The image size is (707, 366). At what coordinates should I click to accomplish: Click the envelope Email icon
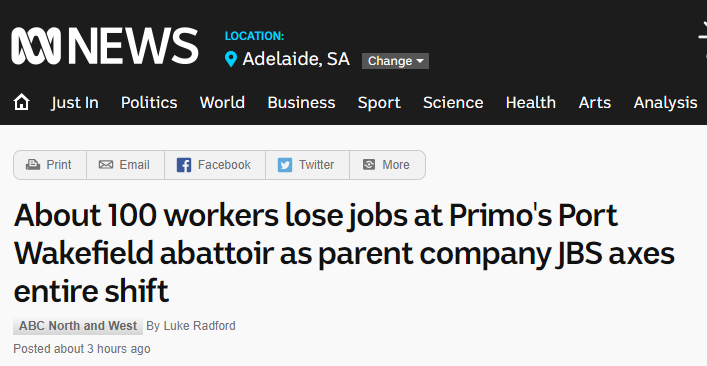coord(106,165)
